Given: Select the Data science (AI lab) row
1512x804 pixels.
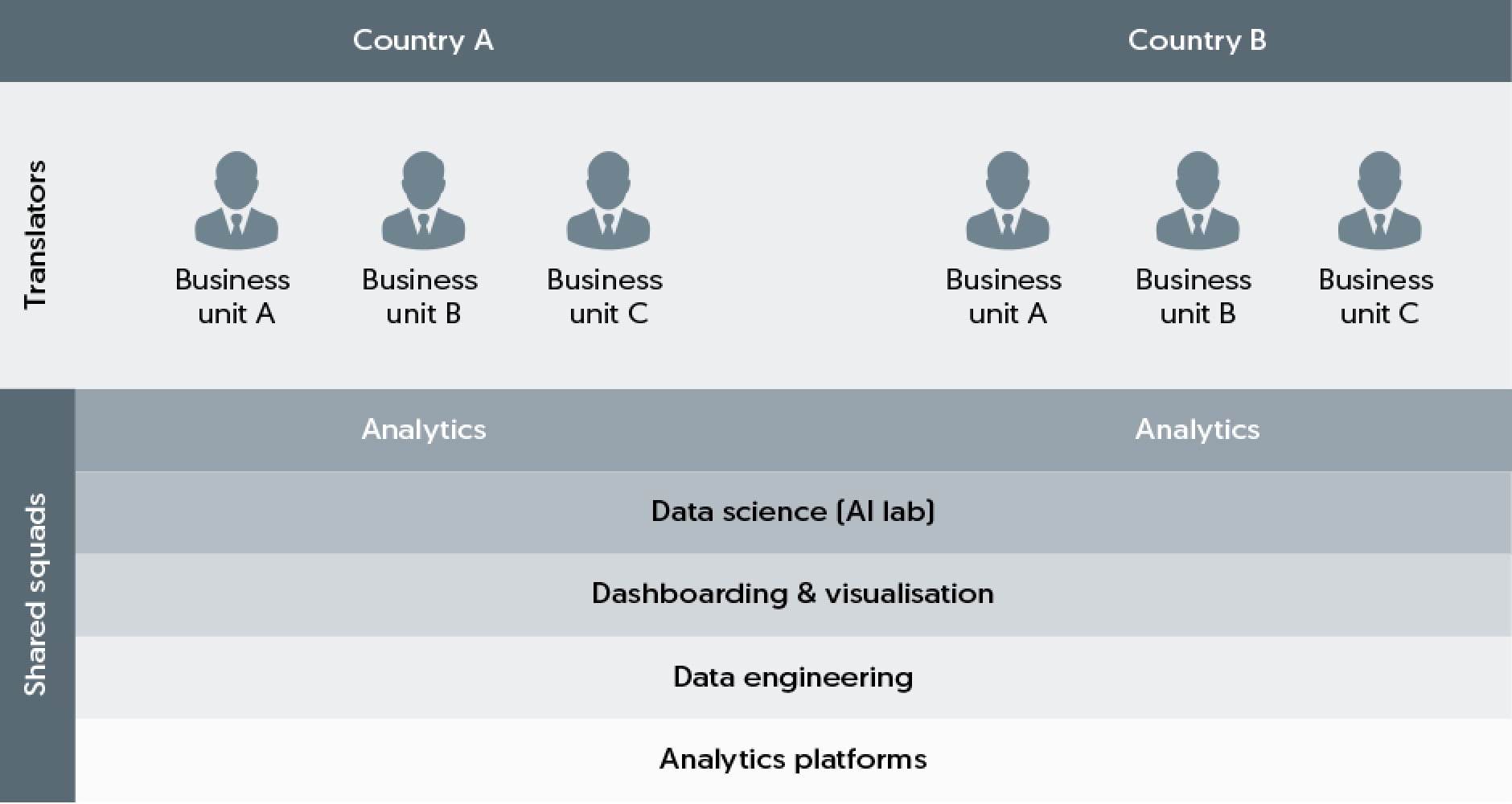Looking at the screenshot, I should click(x=793, y=511).
